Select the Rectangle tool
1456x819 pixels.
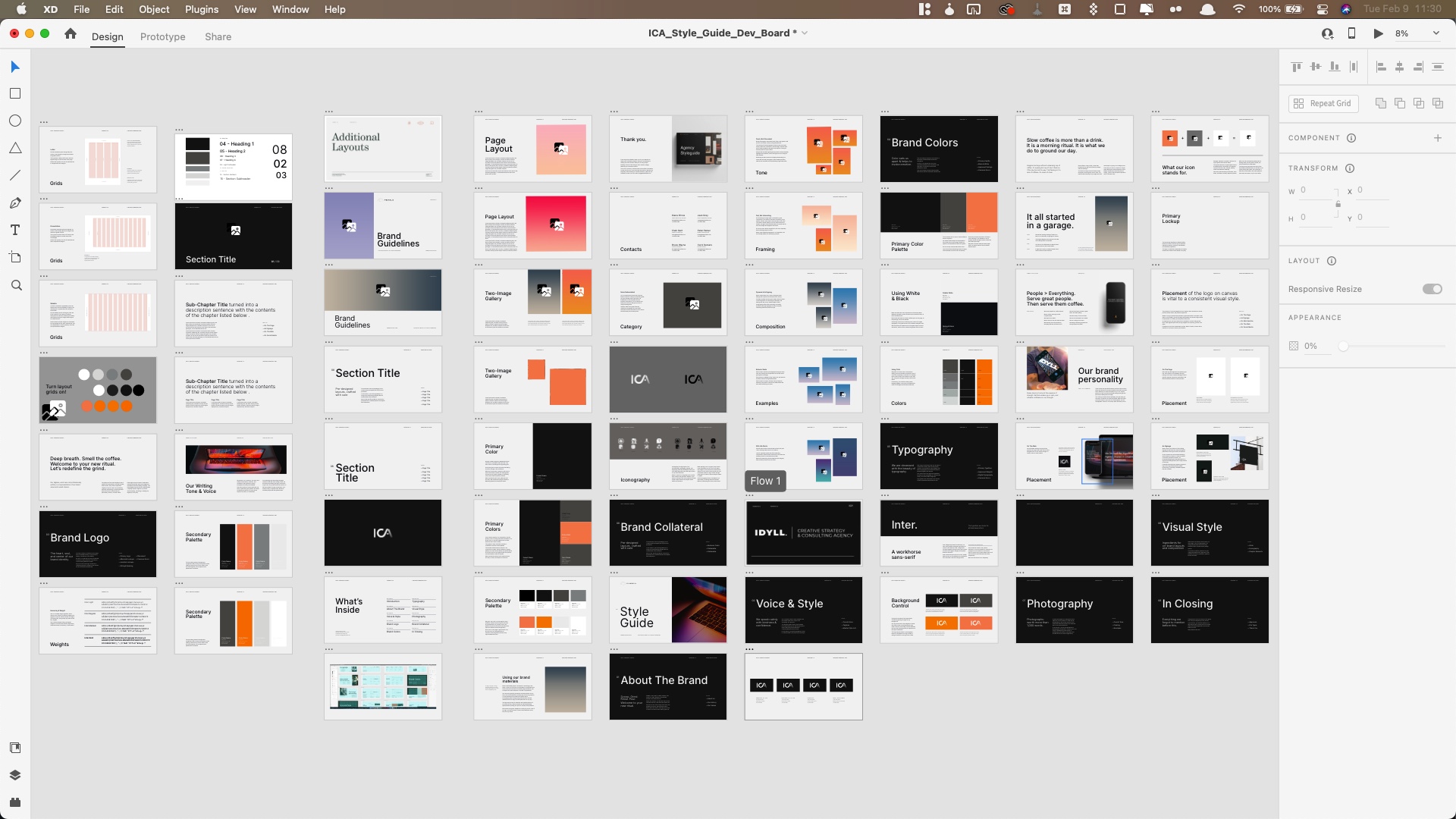pyautogui.click(x=15, y=94)
